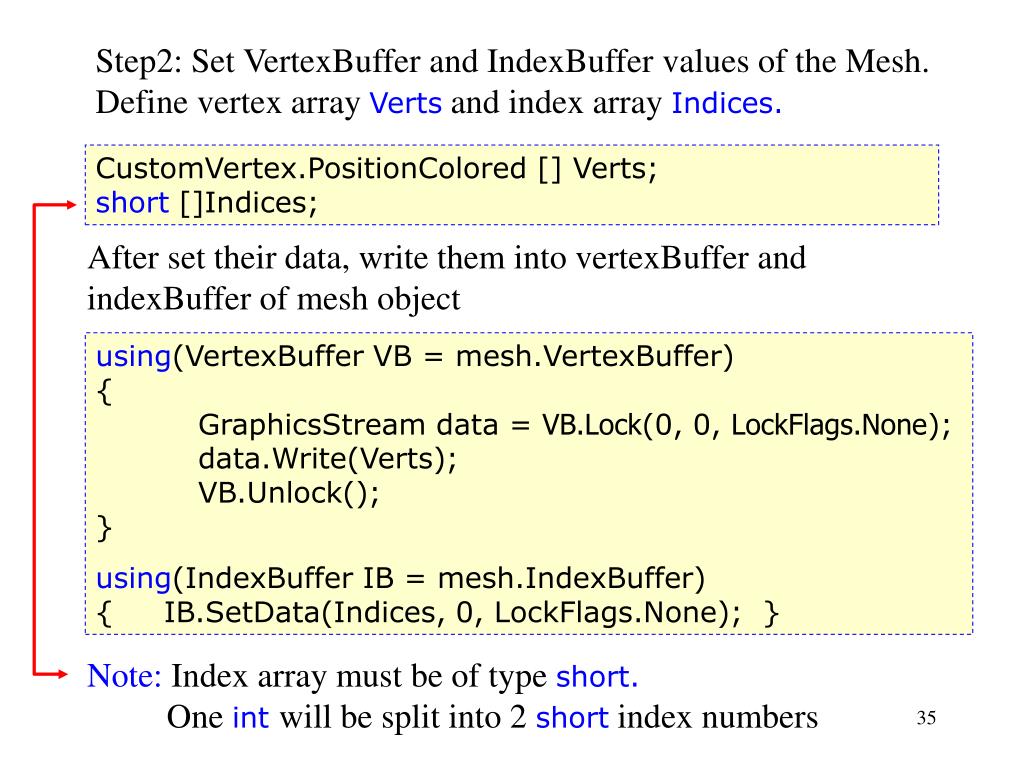The width and height of the screenshot is (1024, 768).
Task: Click the blue short keyword in code
Action: [x=132, y=202]
